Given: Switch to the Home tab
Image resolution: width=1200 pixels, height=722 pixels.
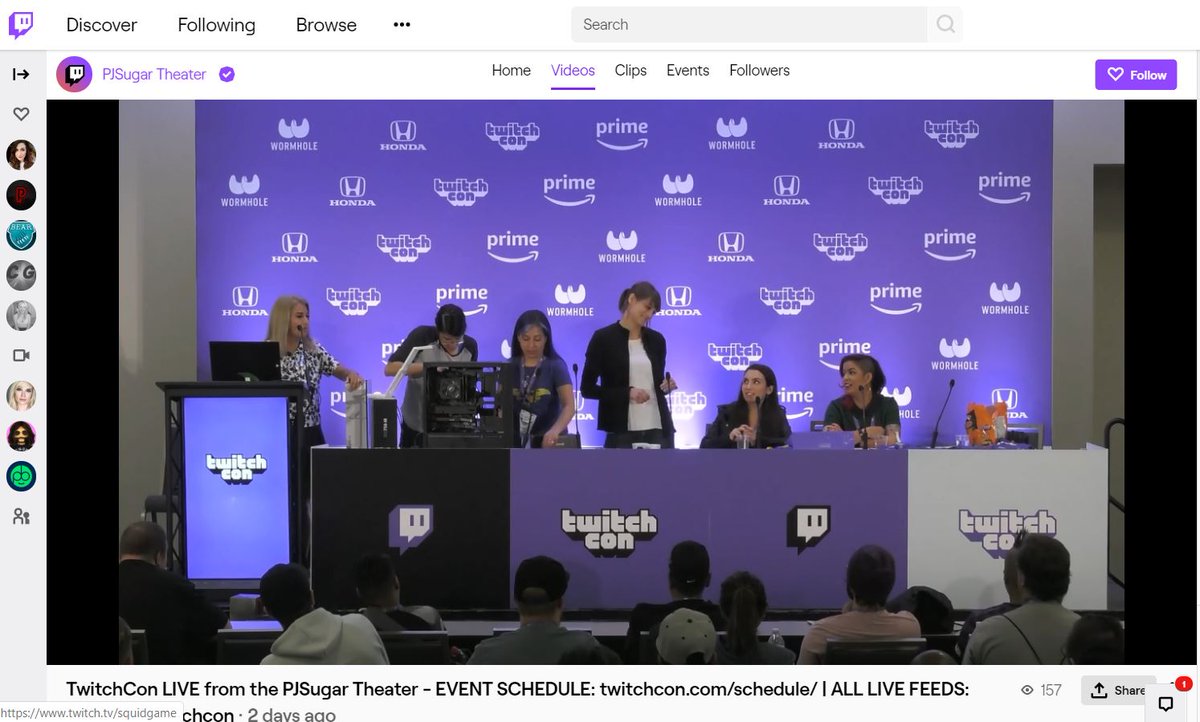Looking at the screenshot, I should click(511, 71).
